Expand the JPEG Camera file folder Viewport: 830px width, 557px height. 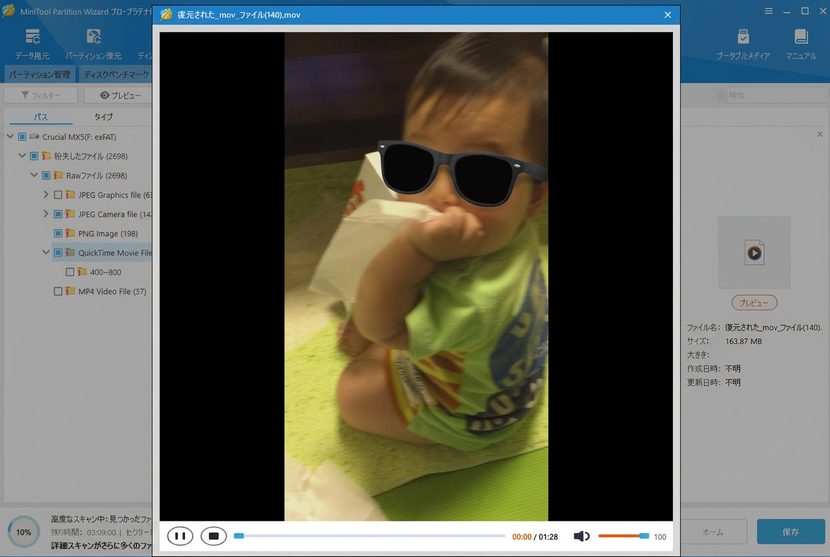point(46,214)
